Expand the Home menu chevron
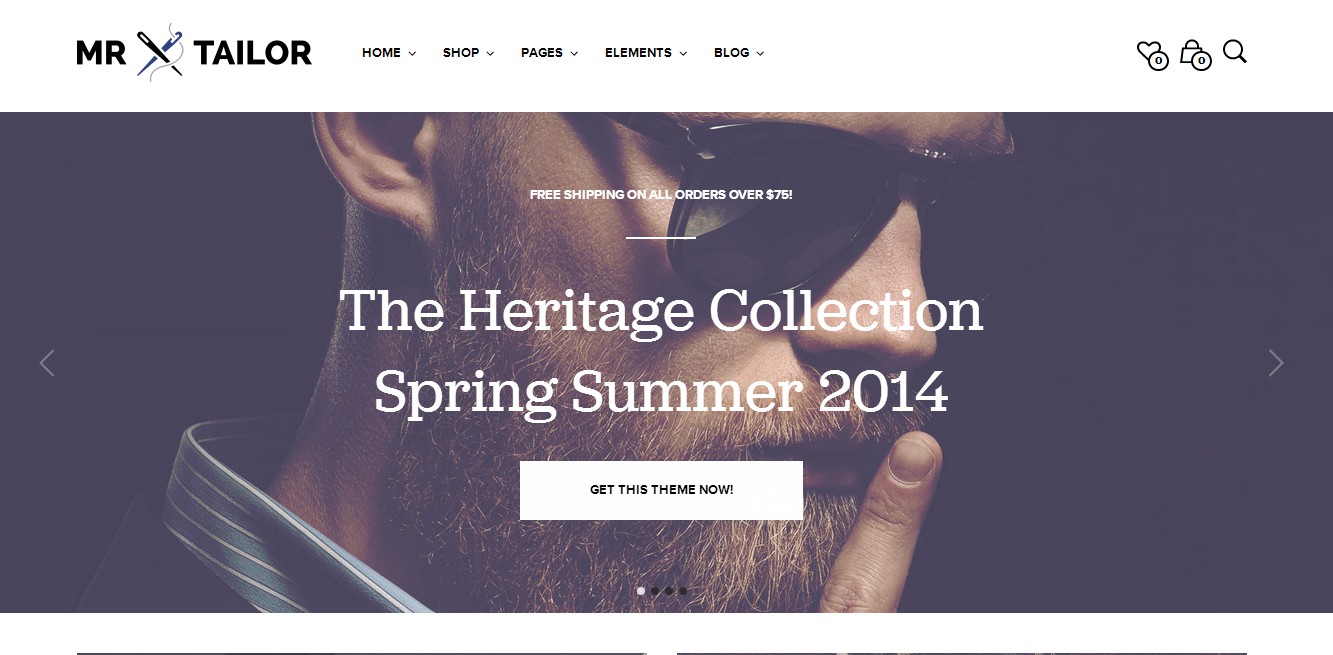This screenshot has height=655, width=1333. [412, 54]
